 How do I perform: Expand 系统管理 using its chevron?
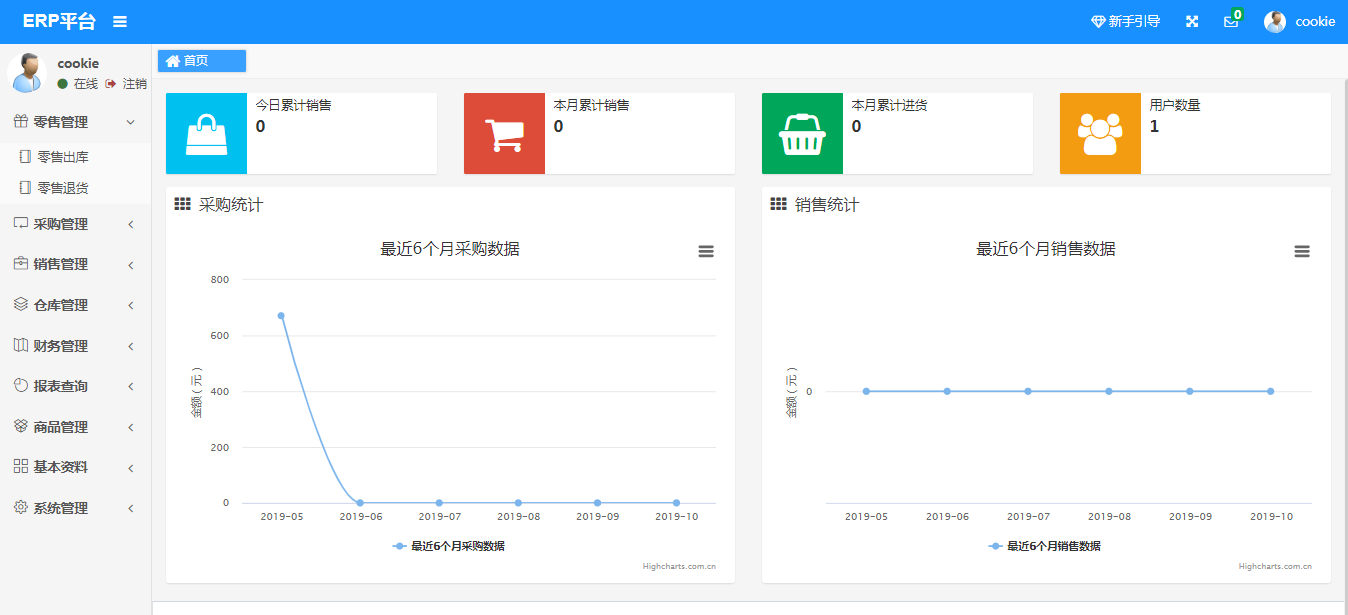coord(131,508)
